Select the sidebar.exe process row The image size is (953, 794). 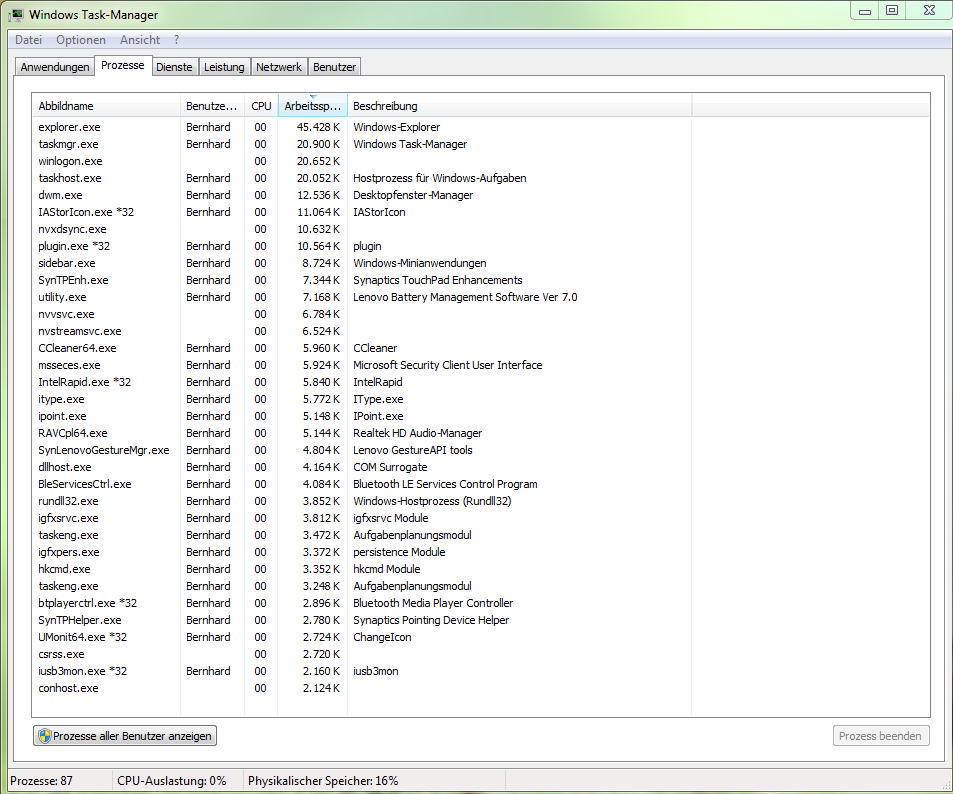point(362,263)
